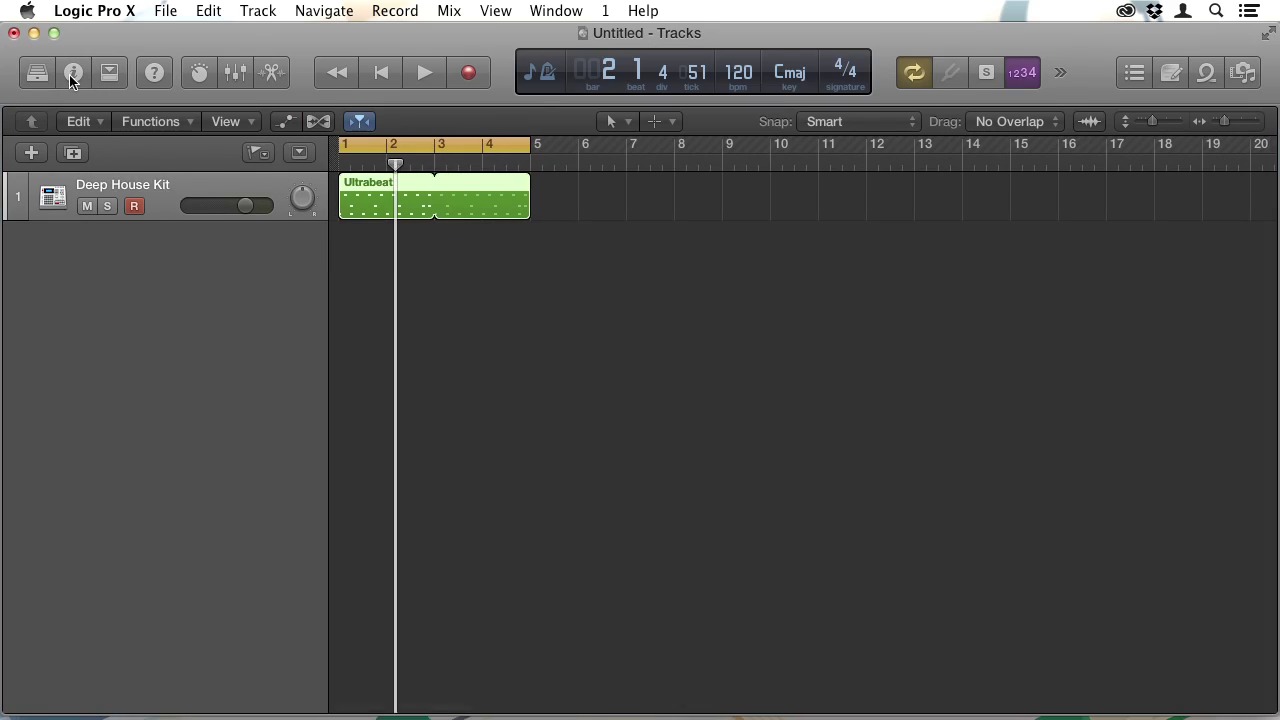The width and height of the screenshot is (1280, 720).
Task: Click the 4/4 time signature display
Action: click(845, 71)
